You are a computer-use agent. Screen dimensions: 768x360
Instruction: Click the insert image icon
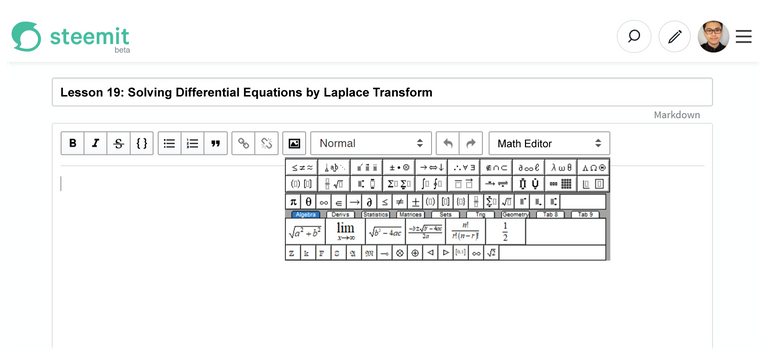point(294,144)
